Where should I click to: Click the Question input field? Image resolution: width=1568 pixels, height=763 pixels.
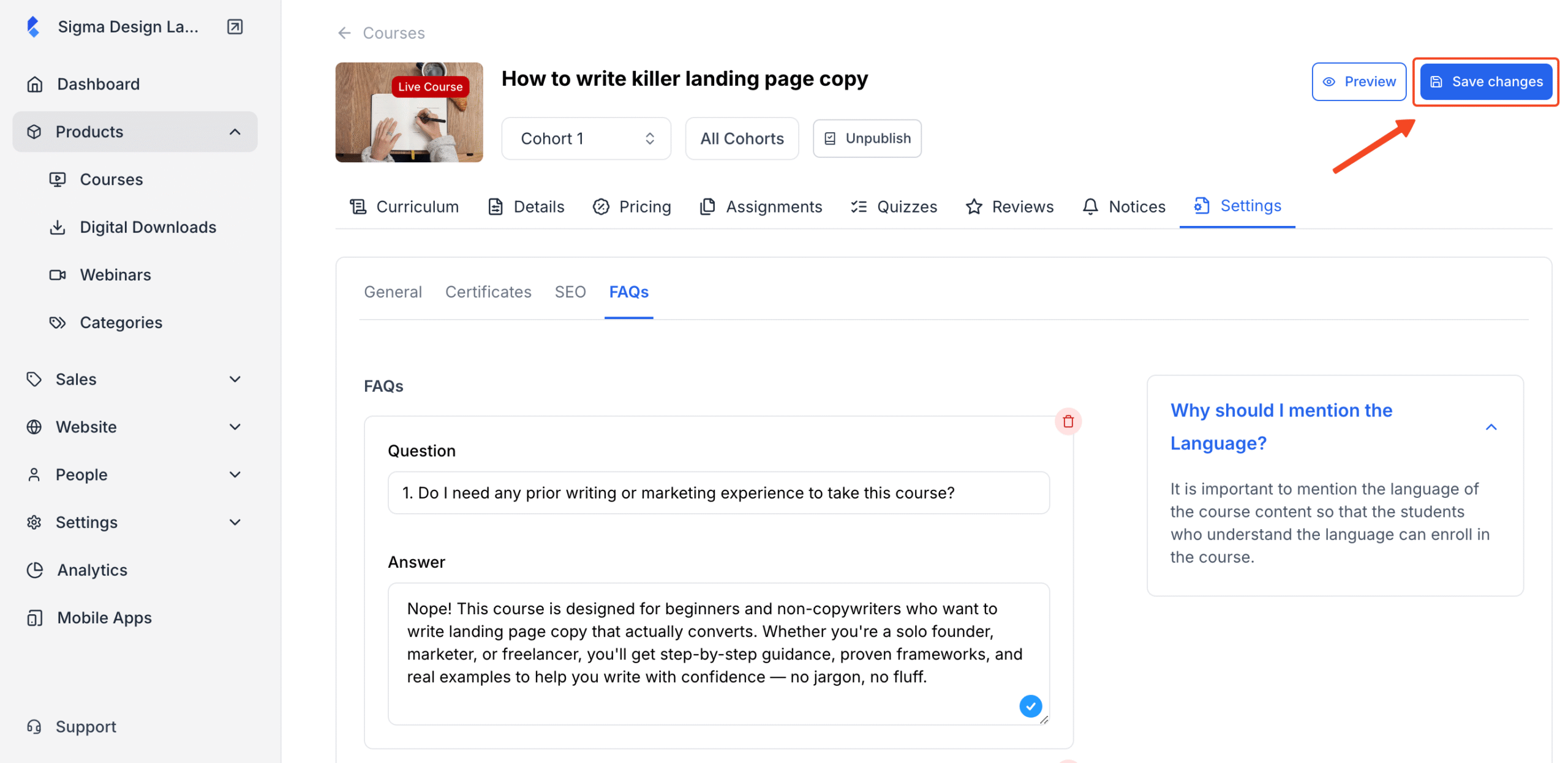[x=718, y=493]
